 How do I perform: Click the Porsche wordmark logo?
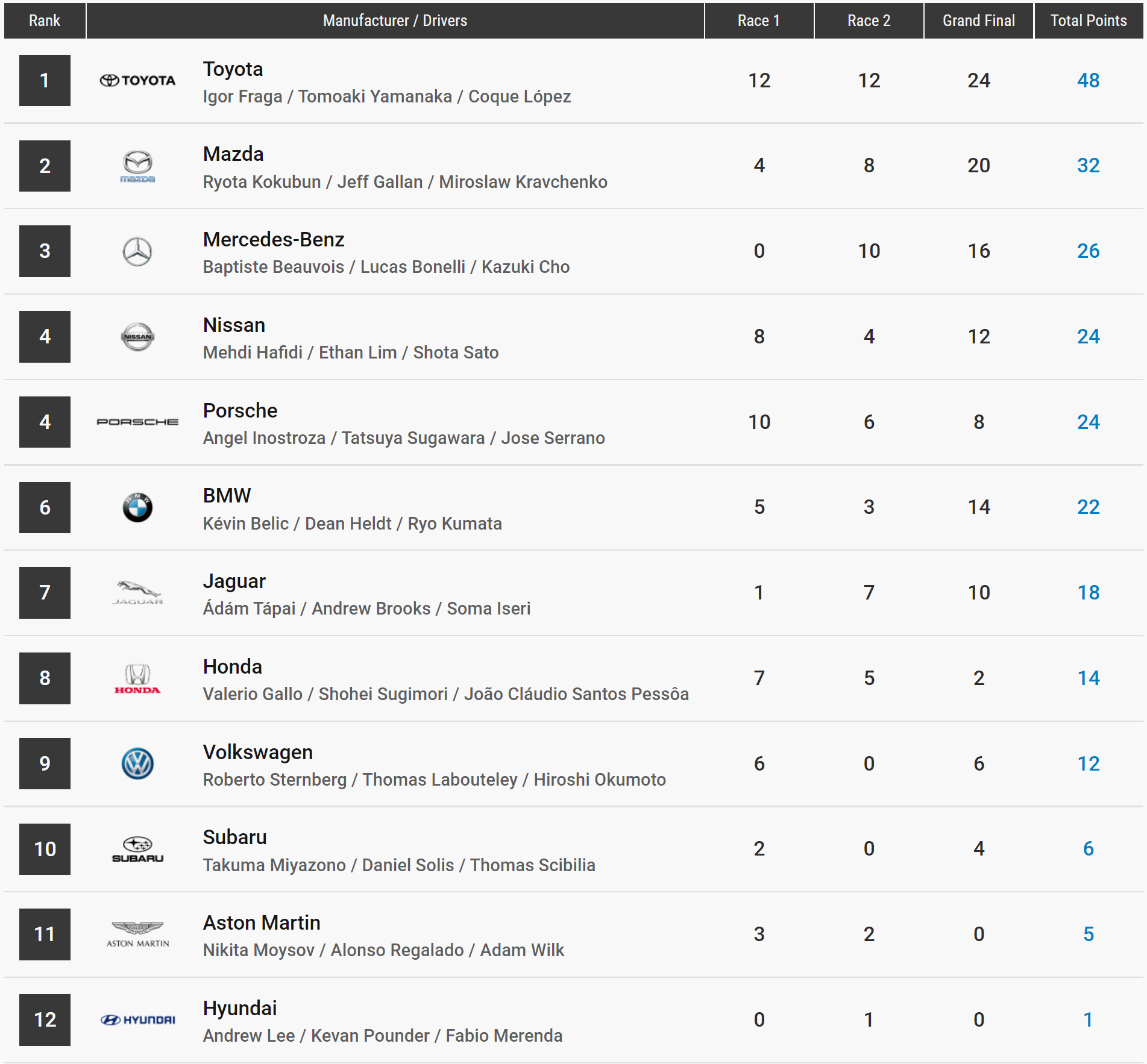137,422
